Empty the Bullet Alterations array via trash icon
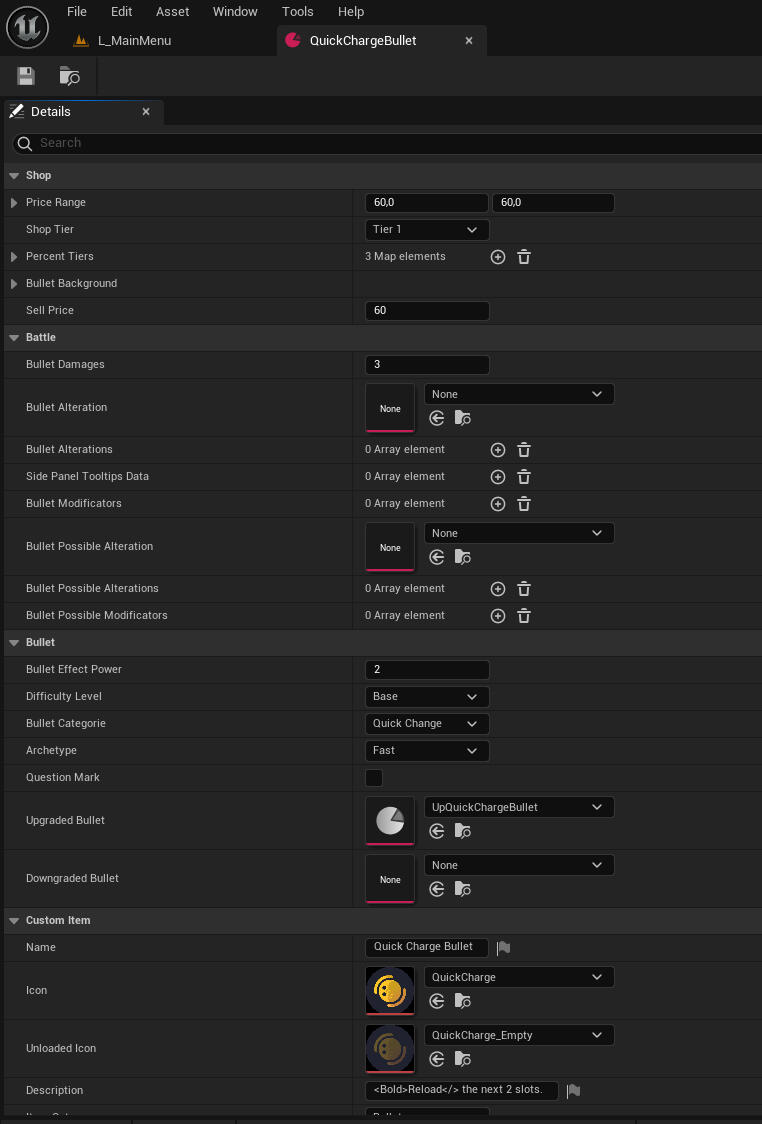The width and height of the screenshot is (762, 1124). pyautogui.click(x=523, y=450)
